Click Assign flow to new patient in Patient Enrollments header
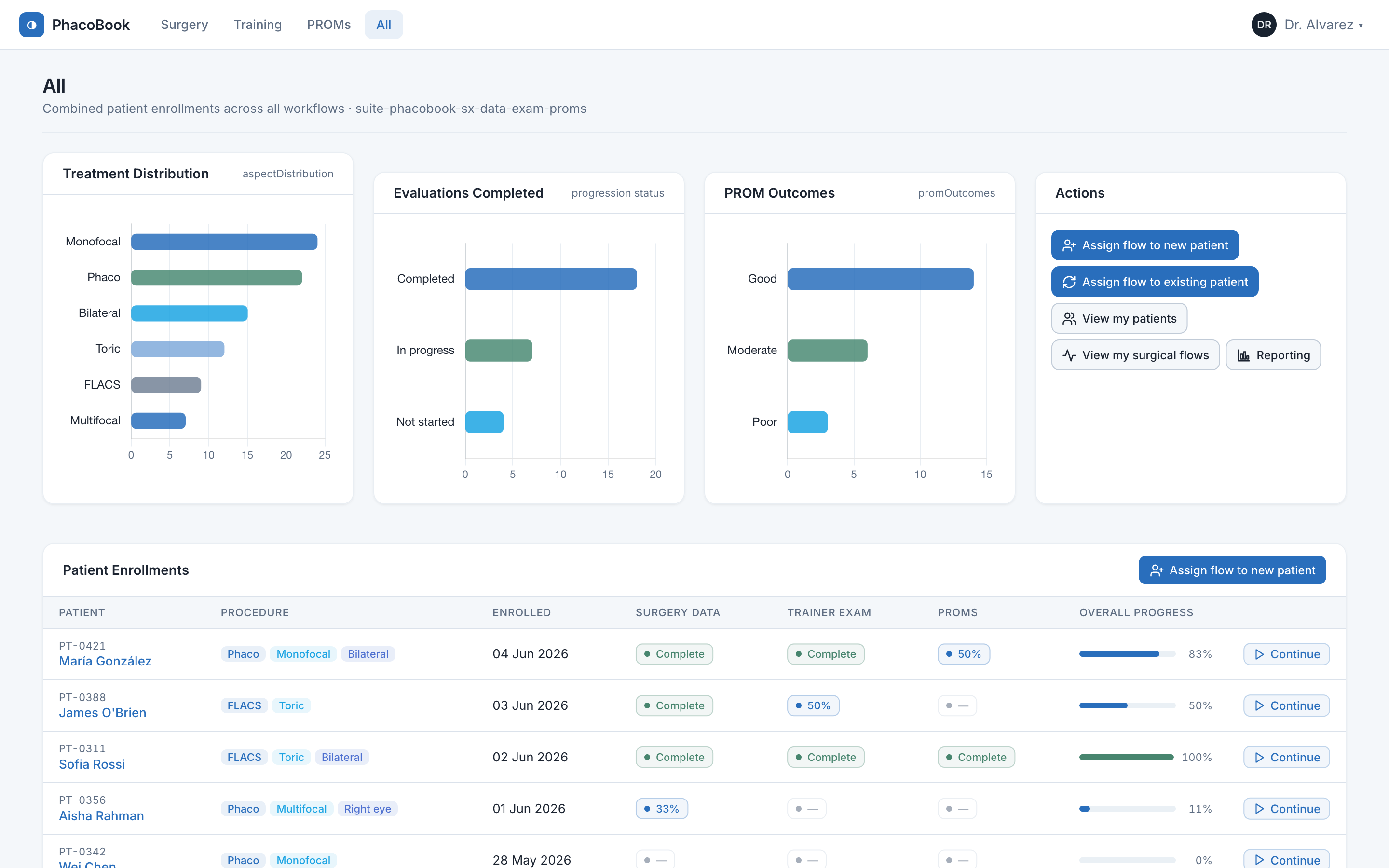This screenshot has height=868, width=1389. [x=1232, y=570]
